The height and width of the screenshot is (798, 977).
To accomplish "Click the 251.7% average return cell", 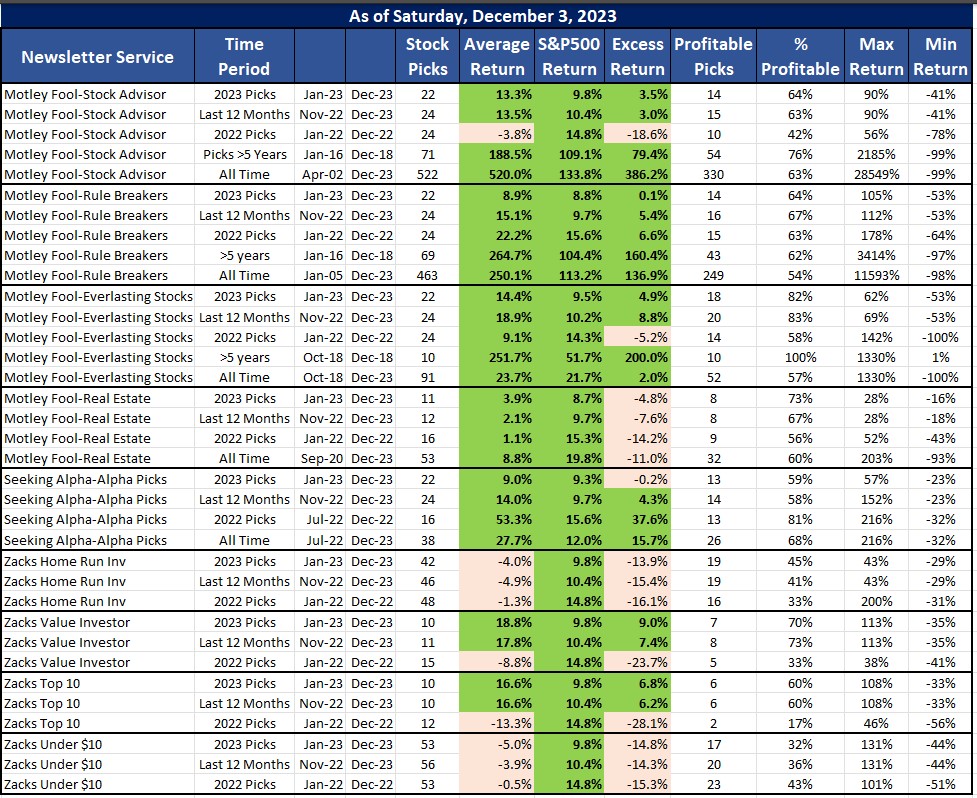I will (x=497, y=358).
